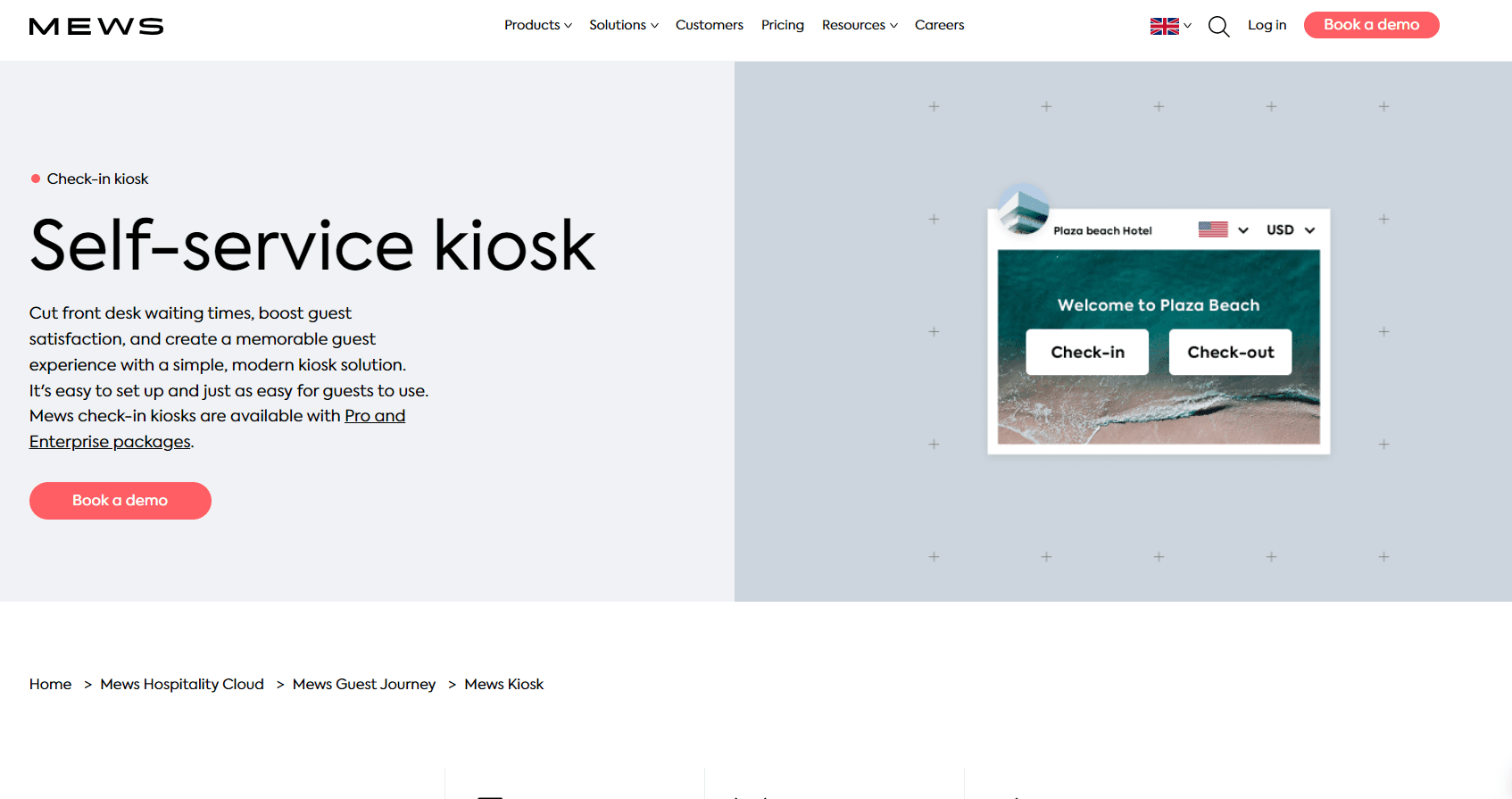Navigate to Careers
The height and width of the screenshot is (799, 1512).
[939, 25]
